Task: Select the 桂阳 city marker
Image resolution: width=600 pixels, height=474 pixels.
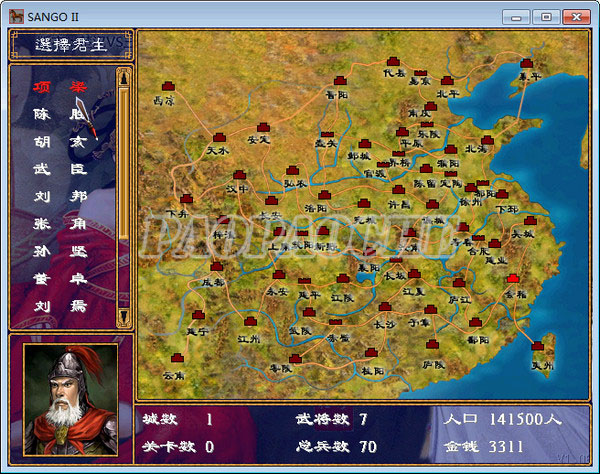Action: click(x=371, y=352)
